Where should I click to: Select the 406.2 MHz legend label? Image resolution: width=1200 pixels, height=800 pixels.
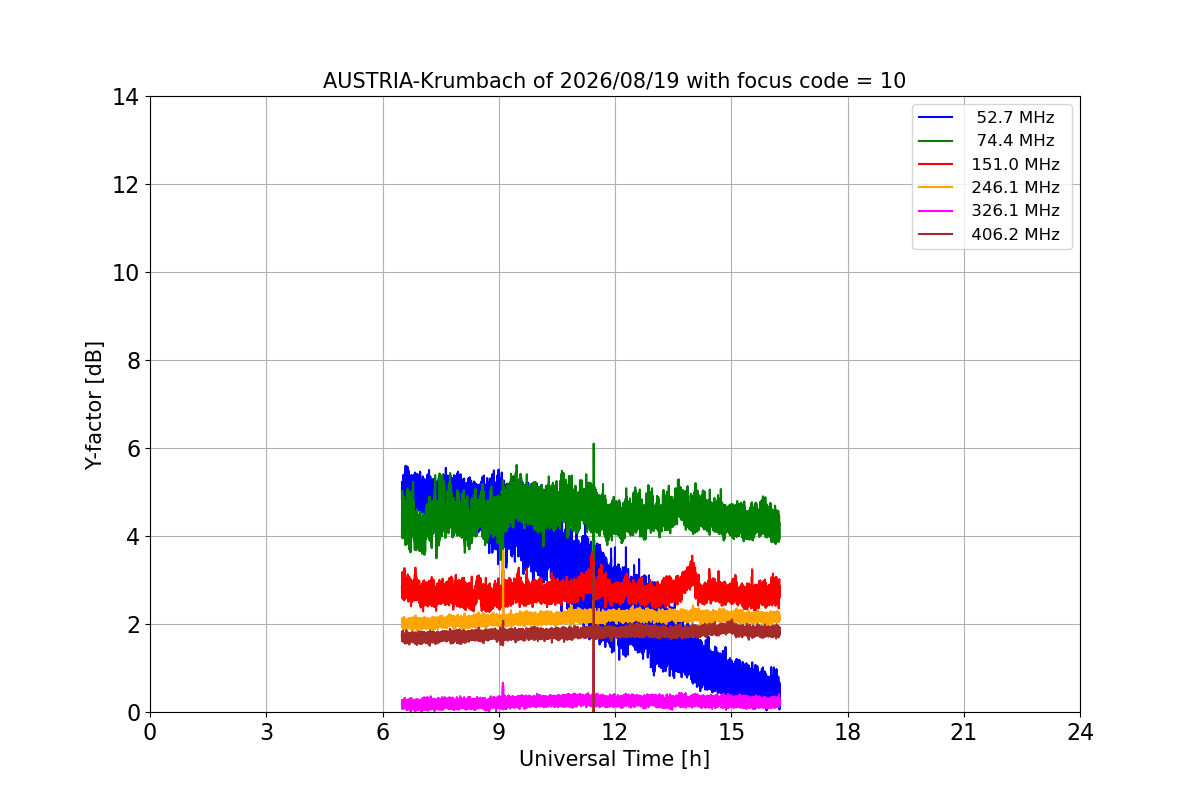[x=1015, y=235]
